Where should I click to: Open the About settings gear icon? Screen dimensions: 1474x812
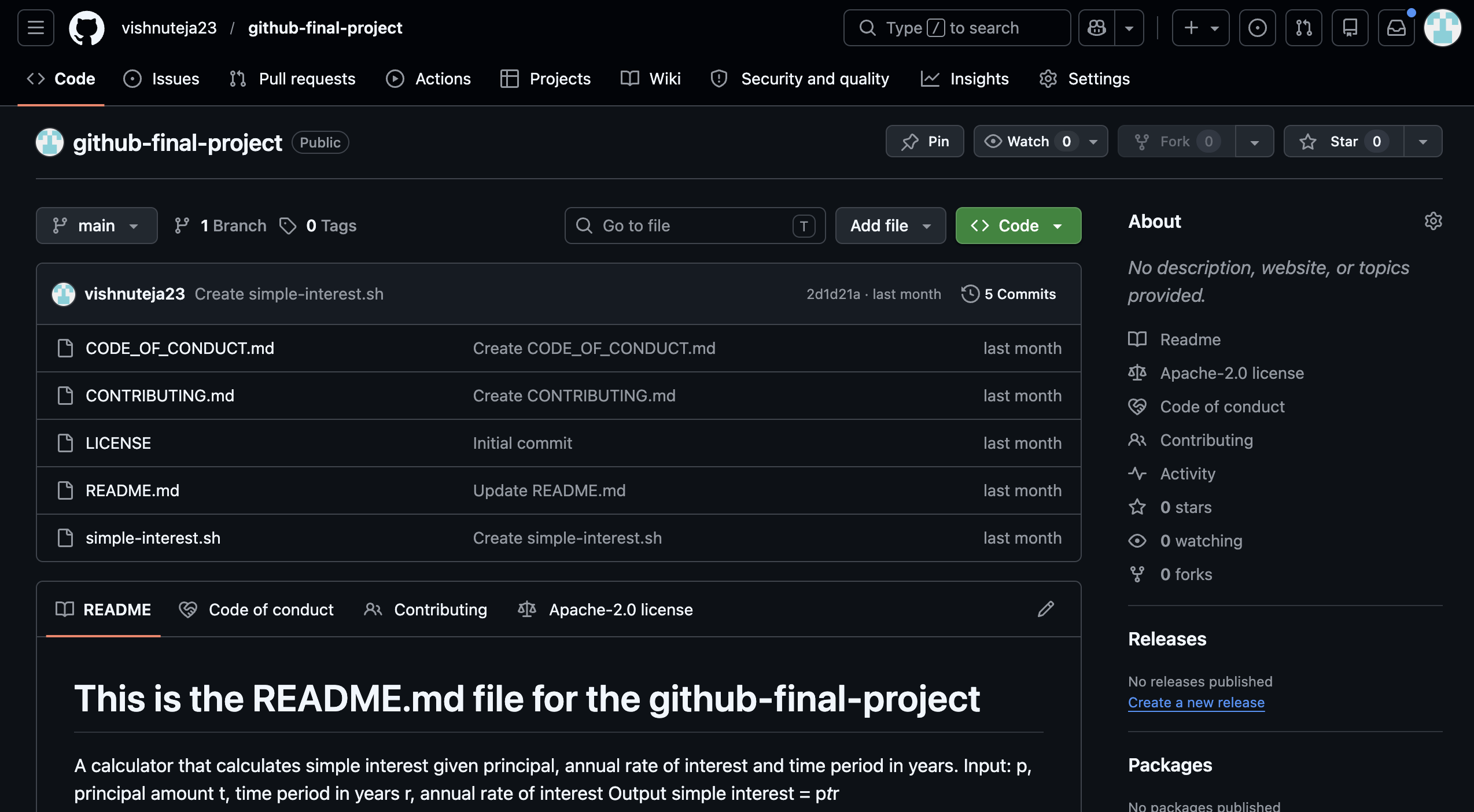[1433, 221]
